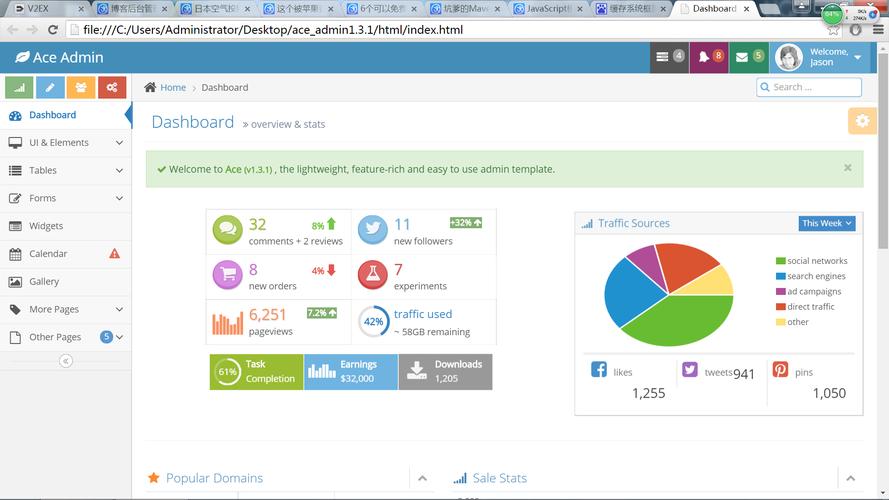Viewport: 889px width, 500px height.
Task: Go to the Home breadcrumb link
Action: pyautogui.click(x=173, y=87)
